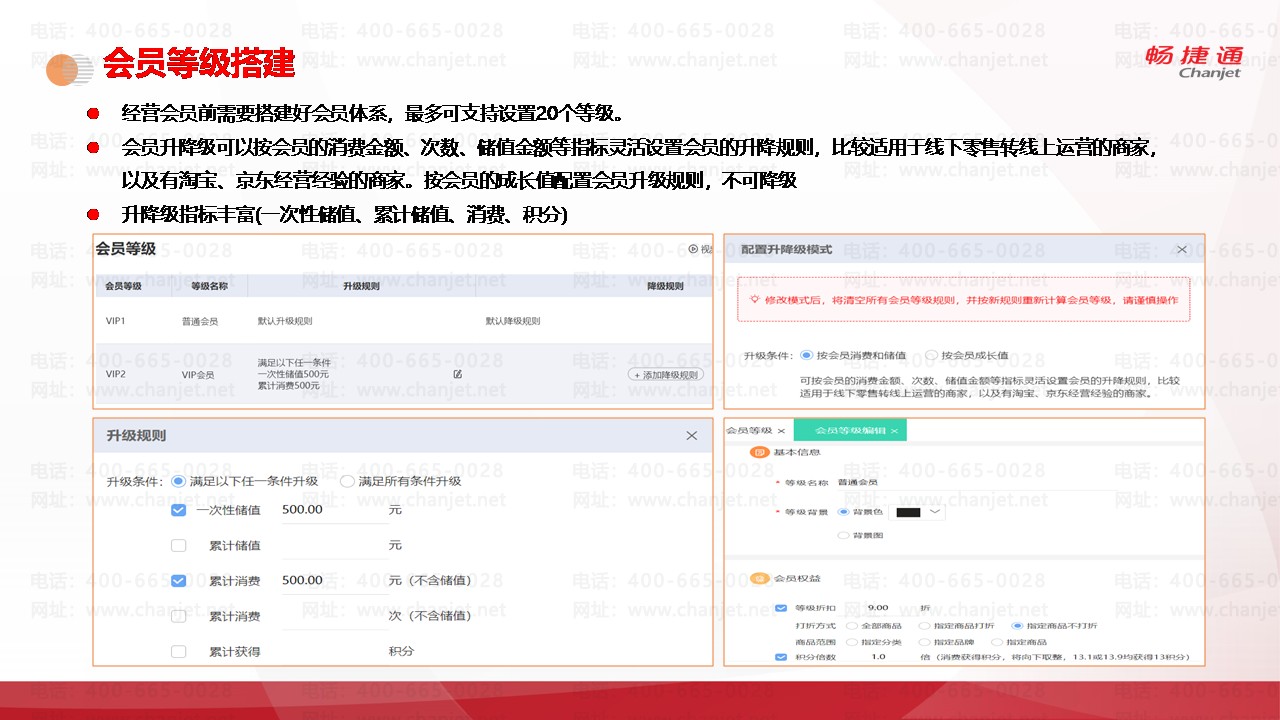Select 按会员成长值 radio option

[931, 355]
